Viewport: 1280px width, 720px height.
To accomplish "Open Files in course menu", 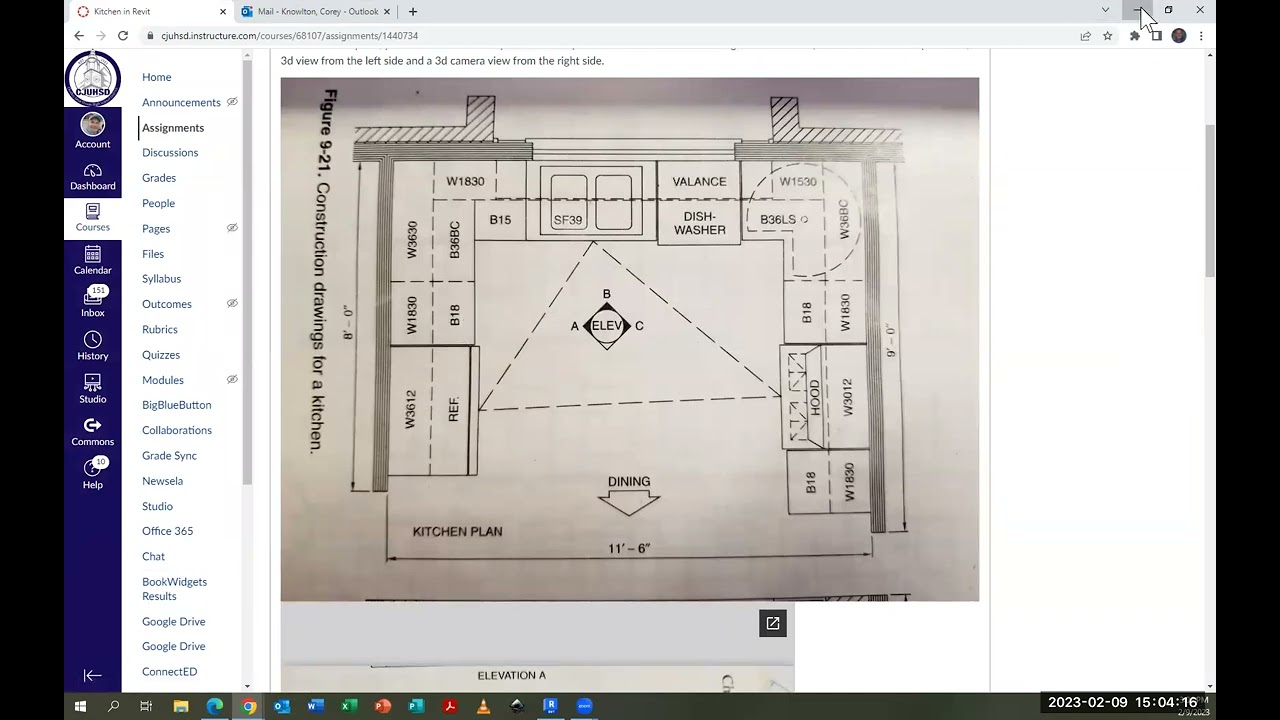I will [x=153, y=254].
